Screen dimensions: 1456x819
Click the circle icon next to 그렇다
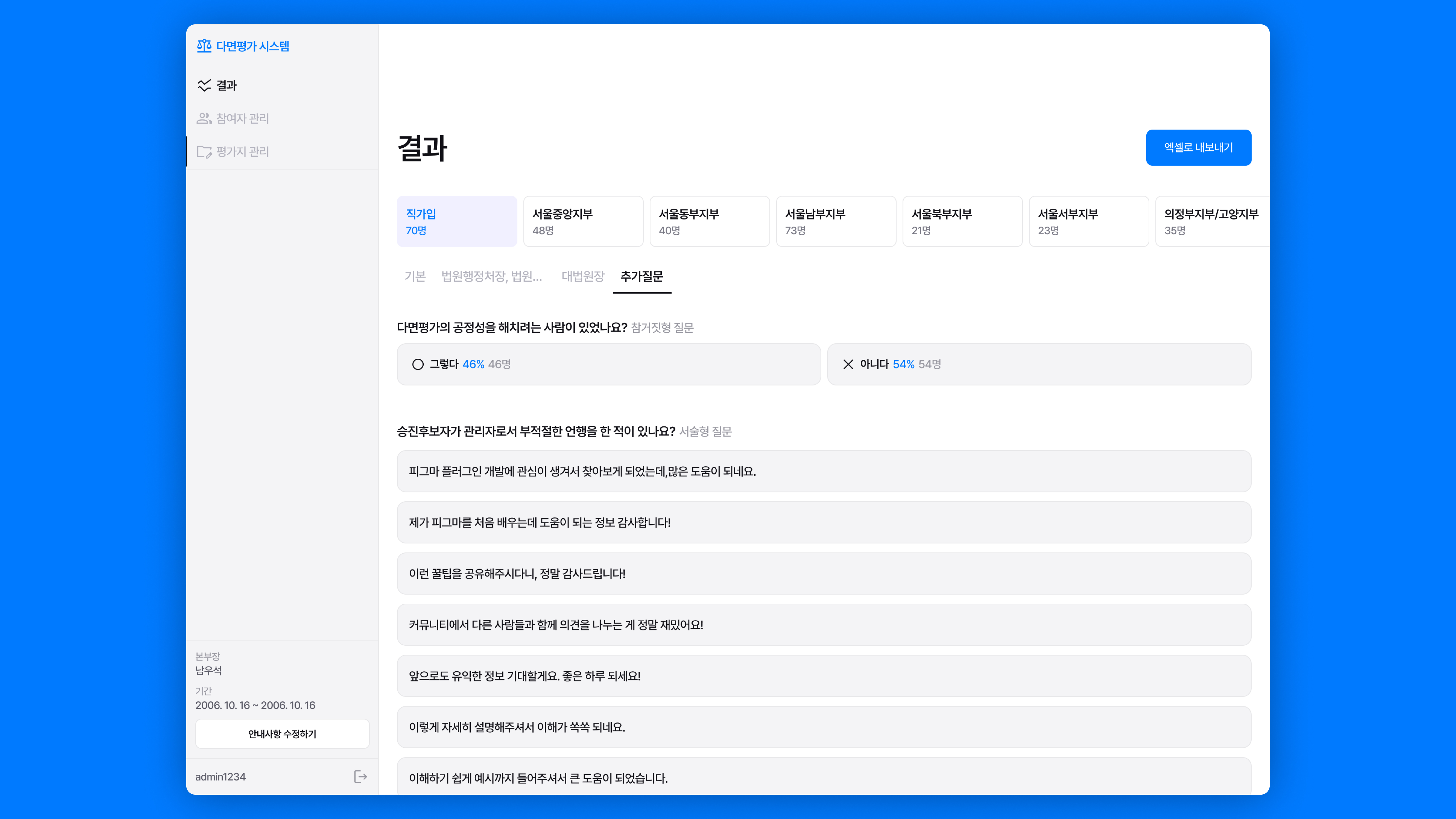pyautogui.click(x=417, y=365)
